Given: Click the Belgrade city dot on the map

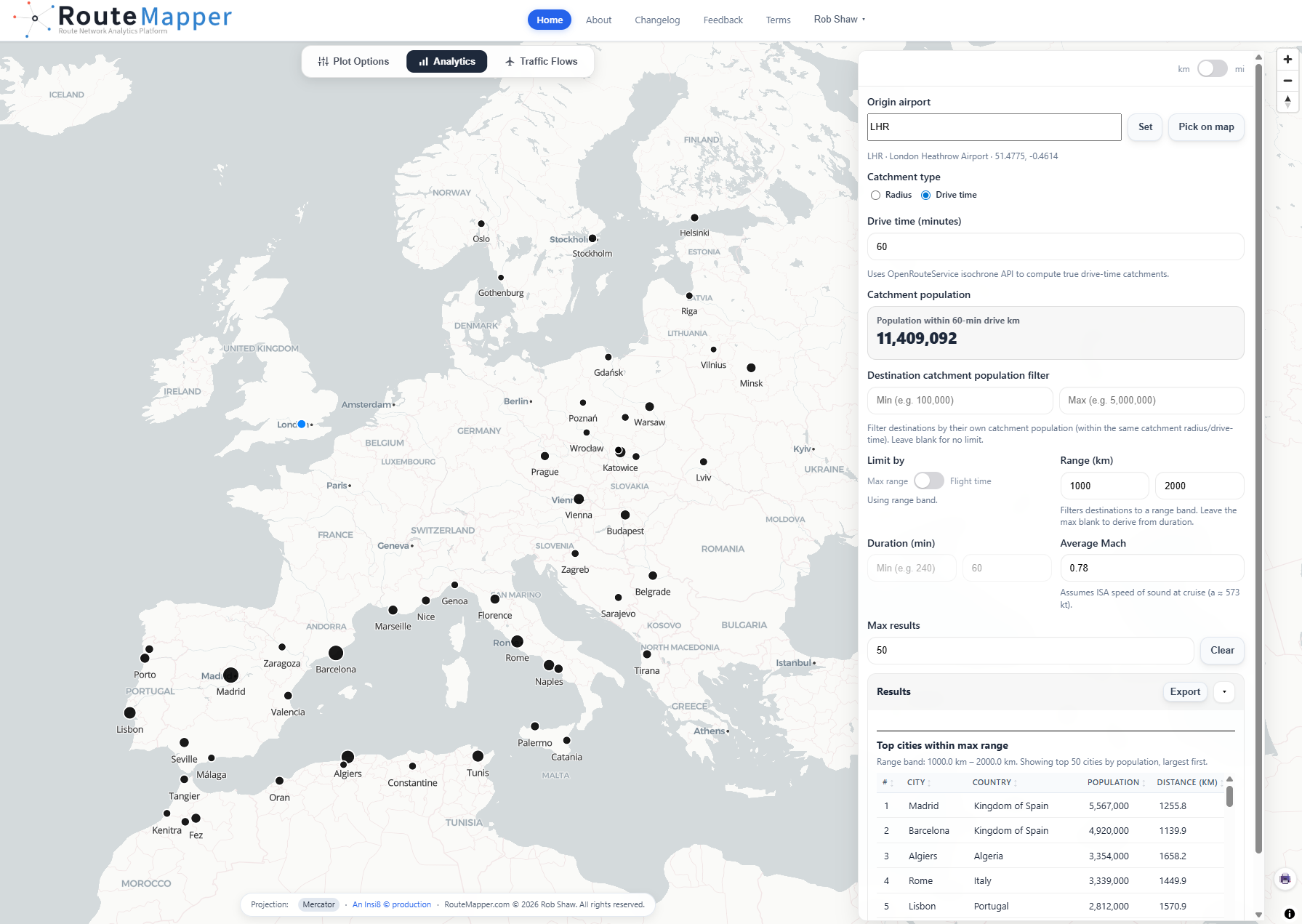Looking at the screenshot, I should [x=653, y=576].
